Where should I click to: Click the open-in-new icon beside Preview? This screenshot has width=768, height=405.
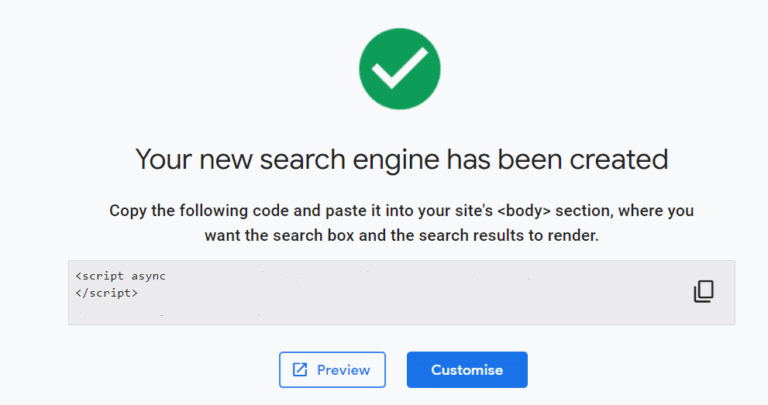pos(300,370)
